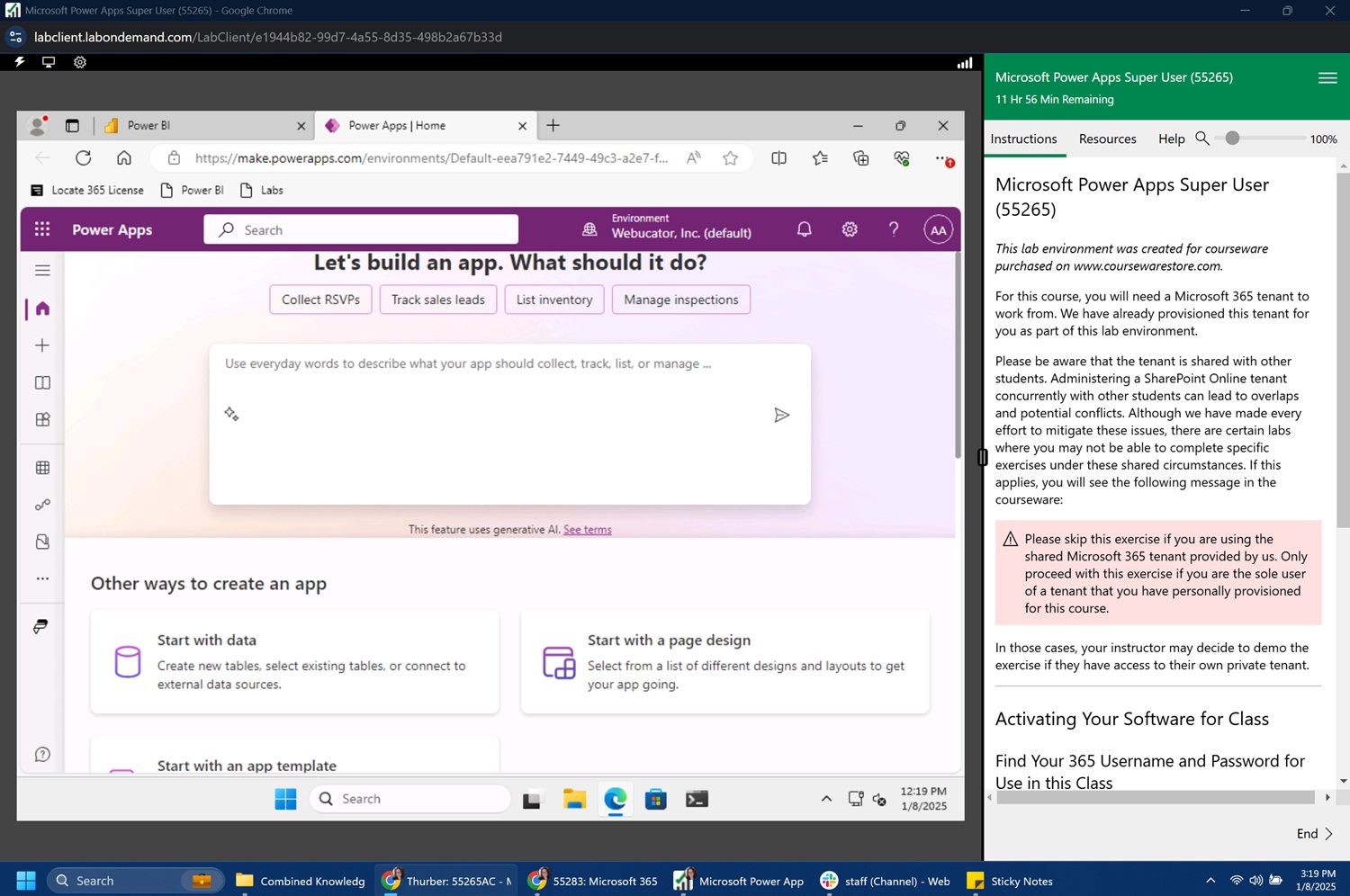This screenshot has height=896, width=1350.
Task: Open the Flows icon in sidebar
Action: tap(42, 505)
